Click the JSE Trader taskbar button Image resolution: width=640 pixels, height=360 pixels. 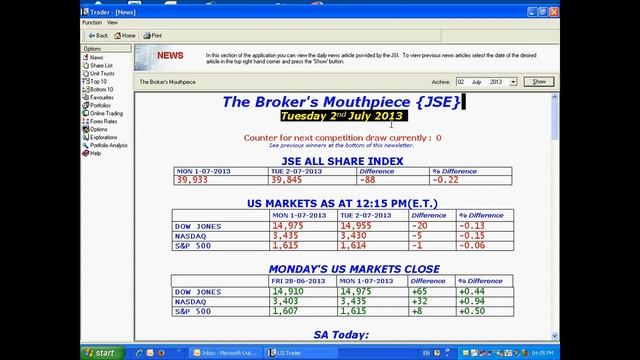301,353
